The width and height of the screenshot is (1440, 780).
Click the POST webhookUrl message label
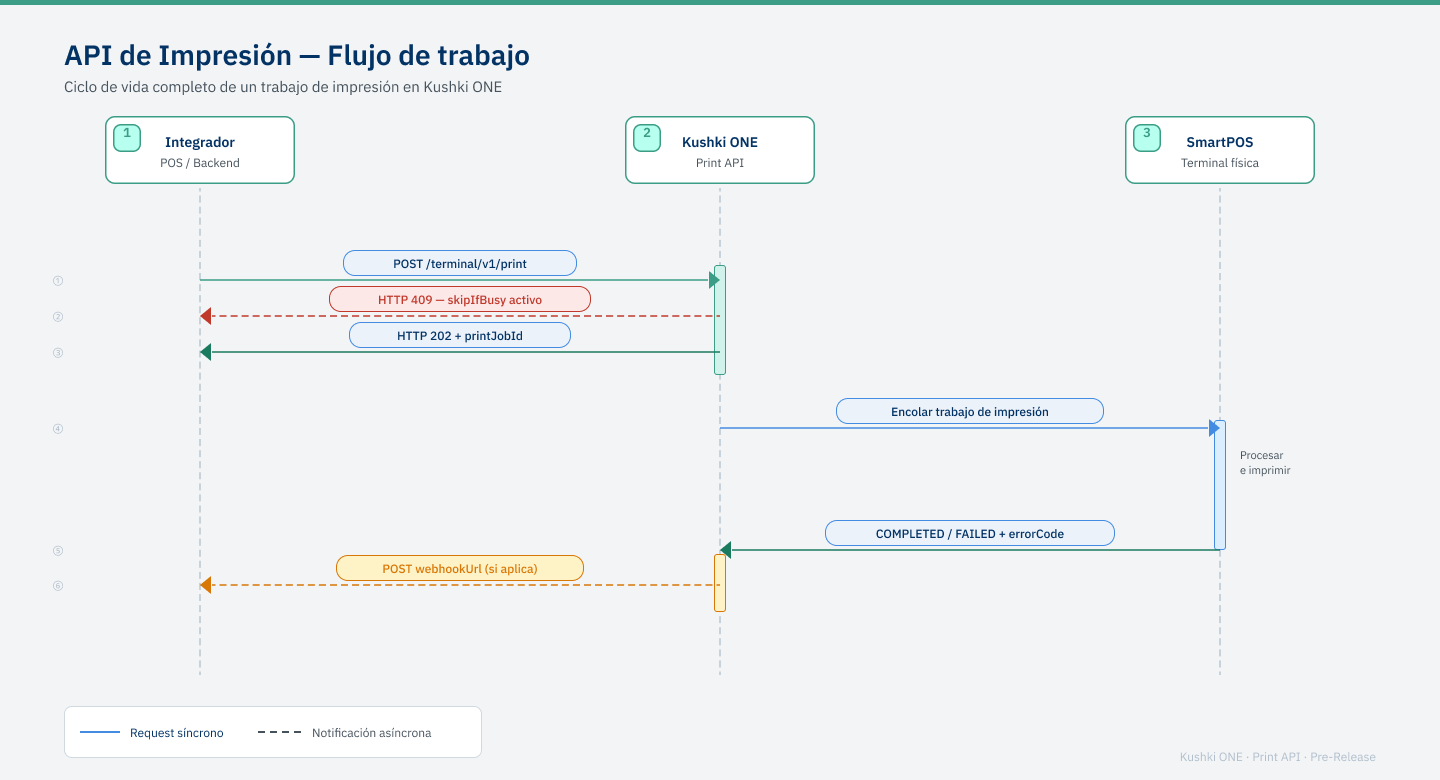(x=459, y=568)
